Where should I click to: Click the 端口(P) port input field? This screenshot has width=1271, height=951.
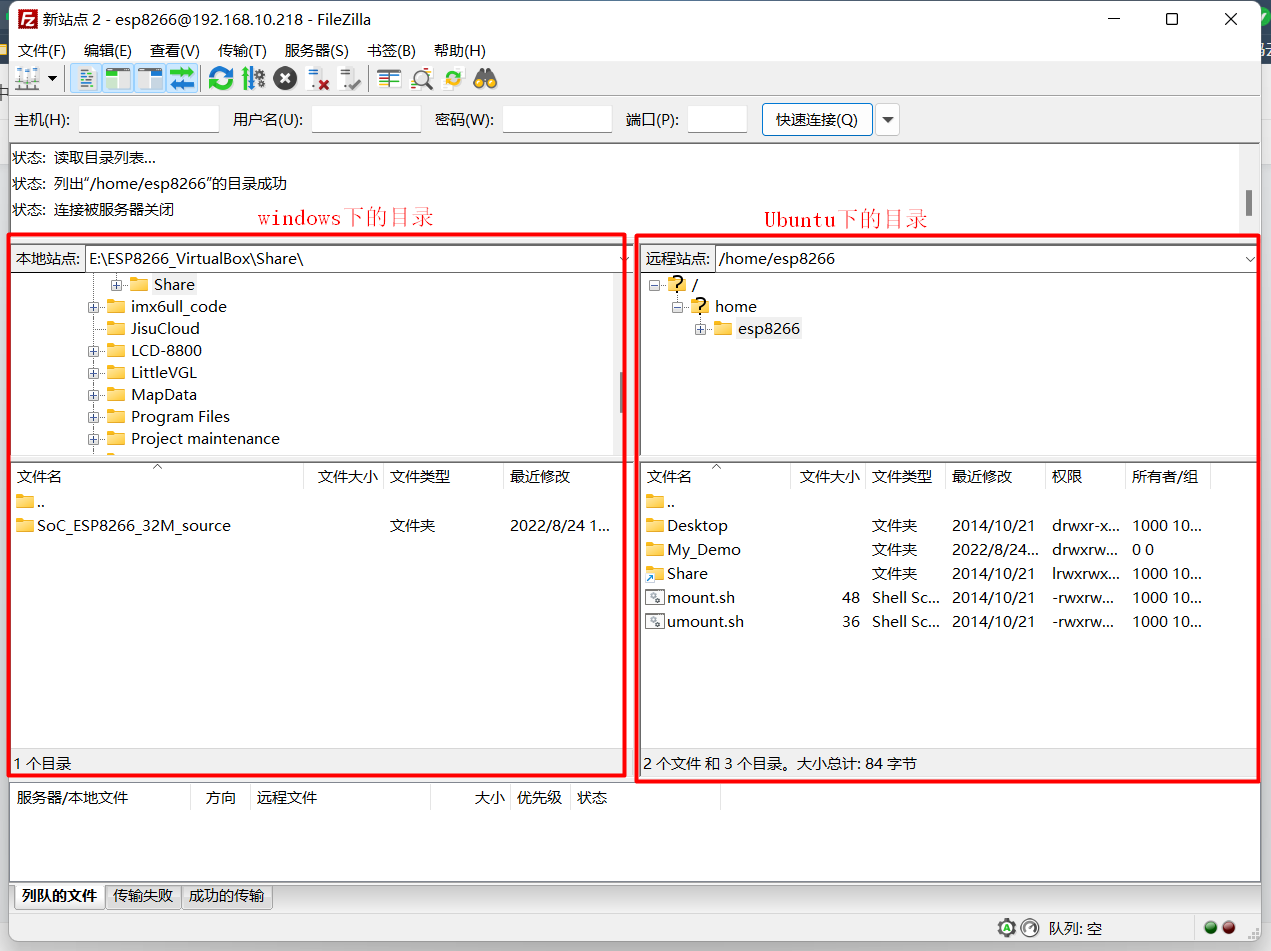point(717,120)
